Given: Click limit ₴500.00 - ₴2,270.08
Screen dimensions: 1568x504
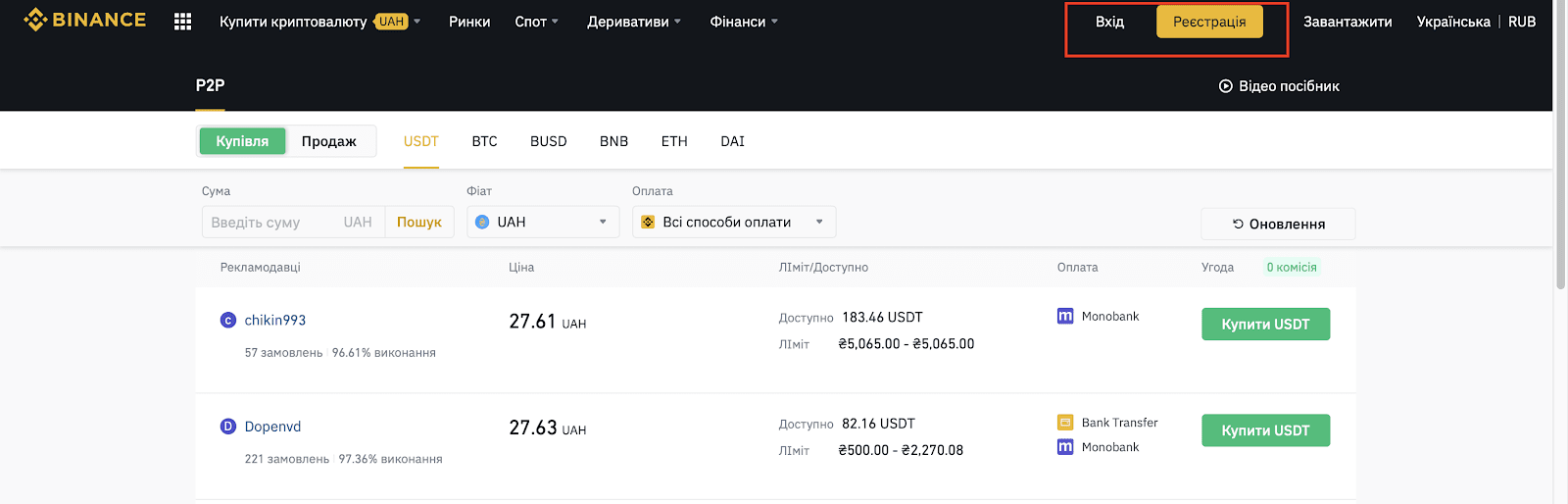Looking at the screenshot, I should coord(901,450).
